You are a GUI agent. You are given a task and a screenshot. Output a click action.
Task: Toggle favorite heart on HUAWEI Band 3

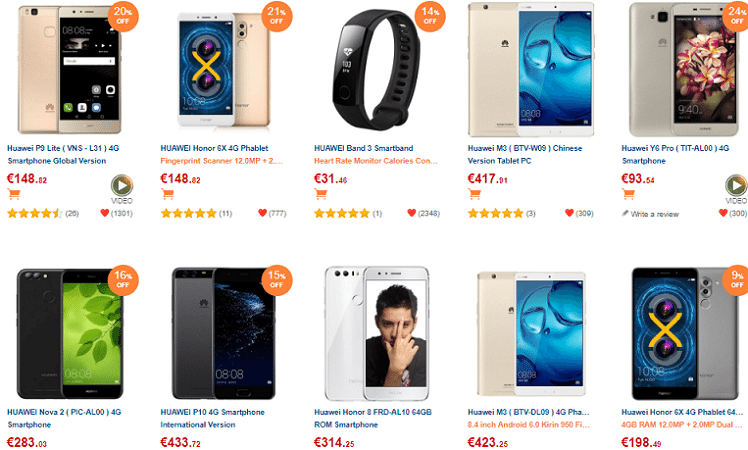pos(412,213)
